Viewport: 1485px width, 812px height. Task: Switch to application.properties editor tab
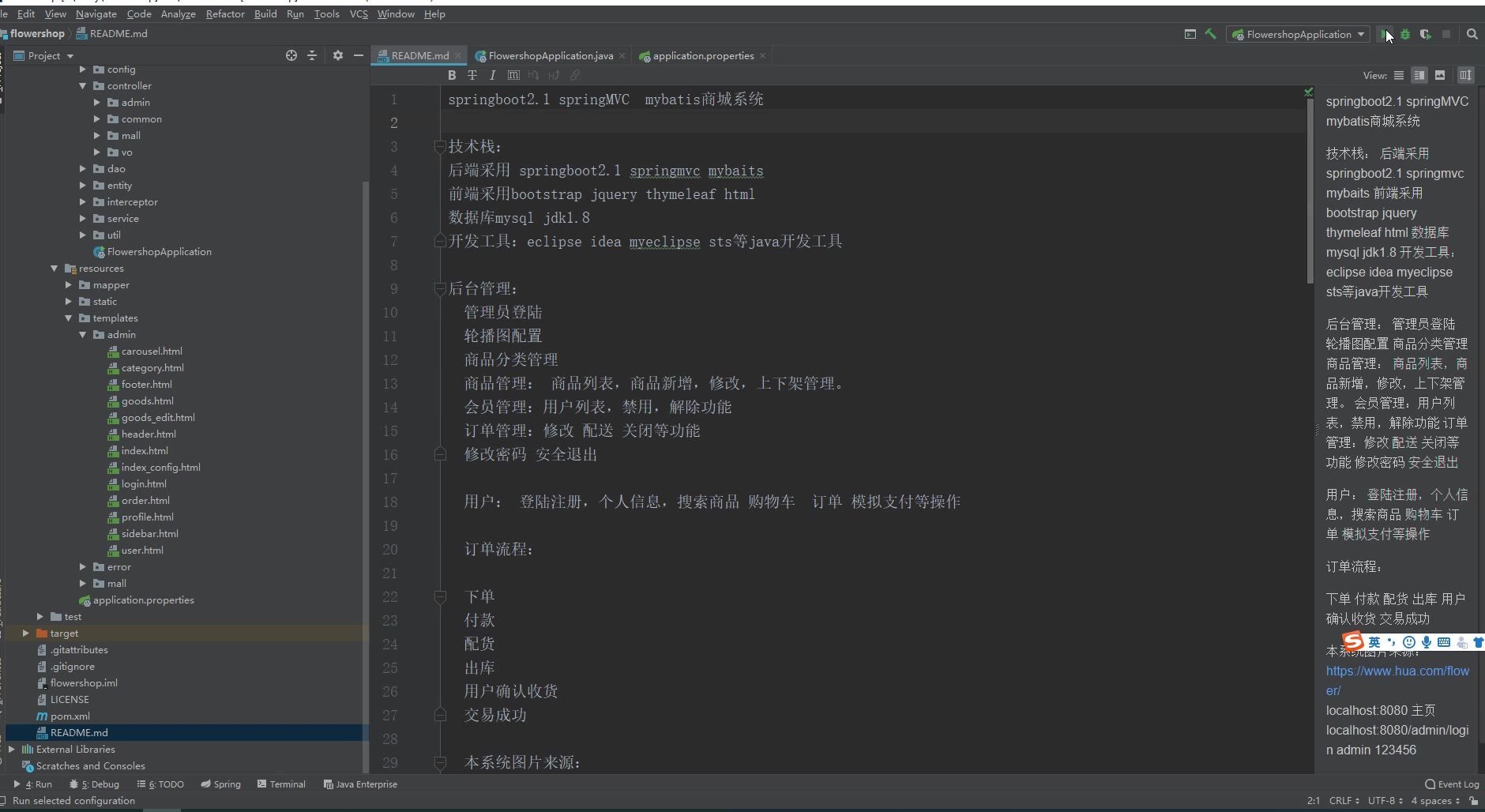coord(703,55)
